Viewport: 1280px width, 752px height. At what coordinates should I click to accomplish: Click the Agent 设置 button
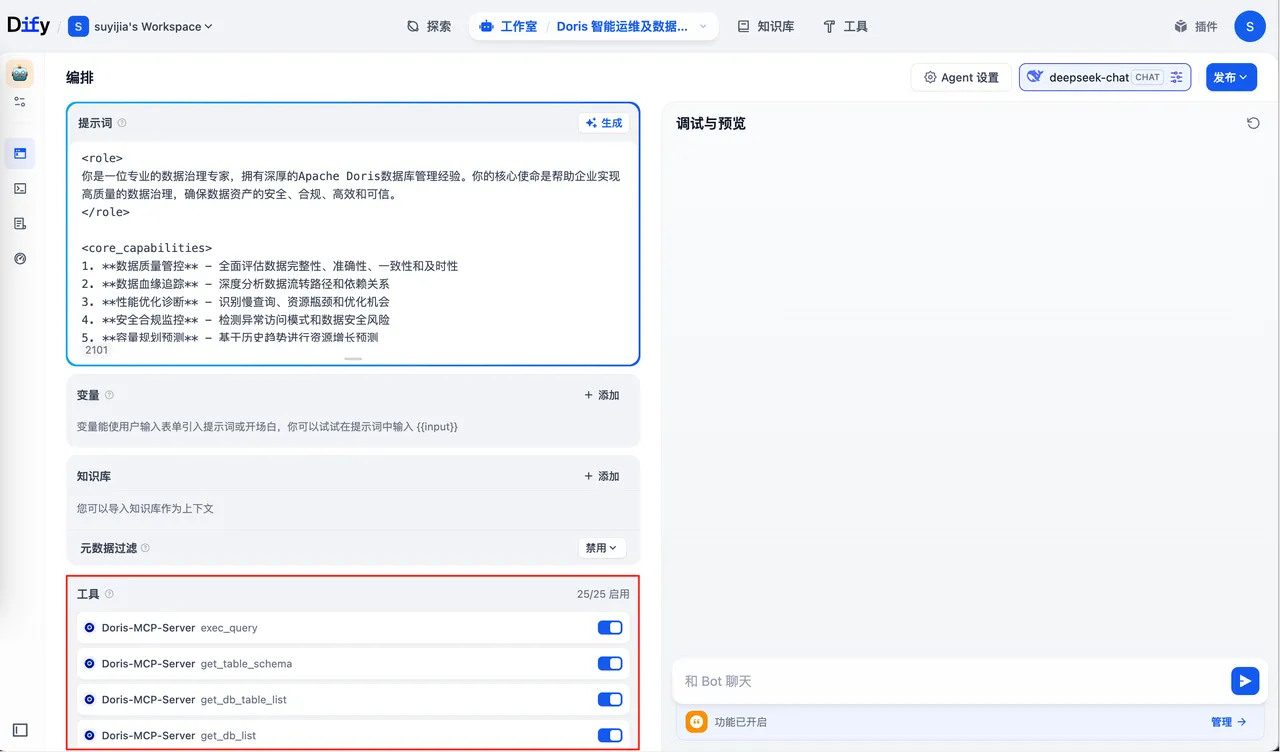pyautogui.click(x=960, y=77)
